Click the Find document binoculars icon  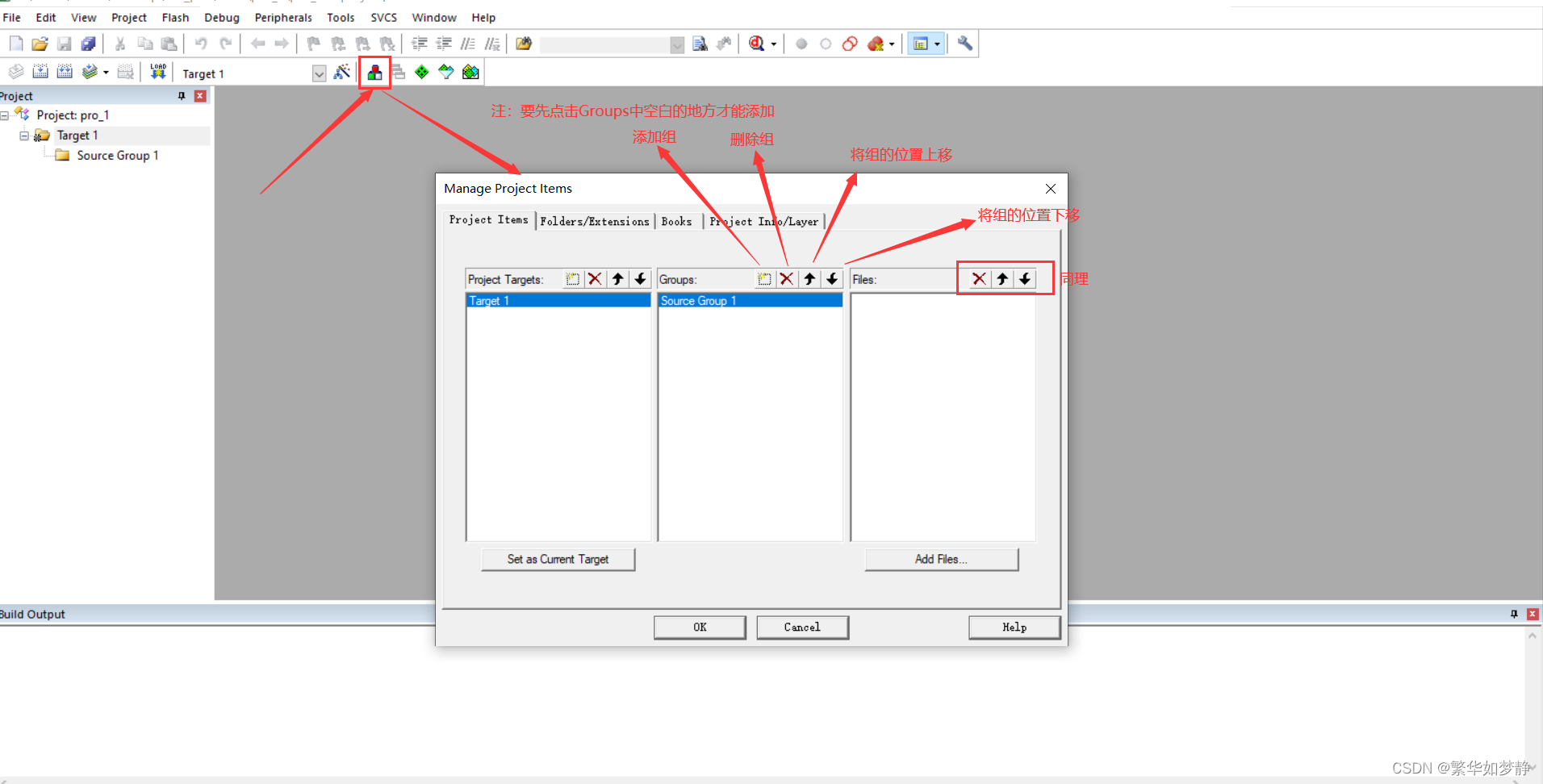700,44
